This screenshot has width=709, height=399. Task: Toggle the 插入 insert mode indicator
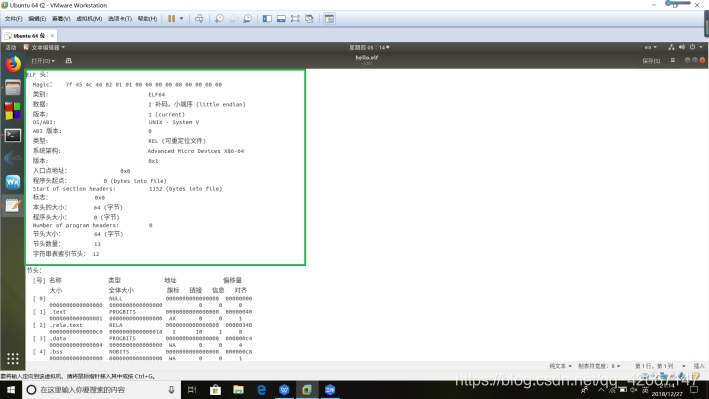click(699, 366)
